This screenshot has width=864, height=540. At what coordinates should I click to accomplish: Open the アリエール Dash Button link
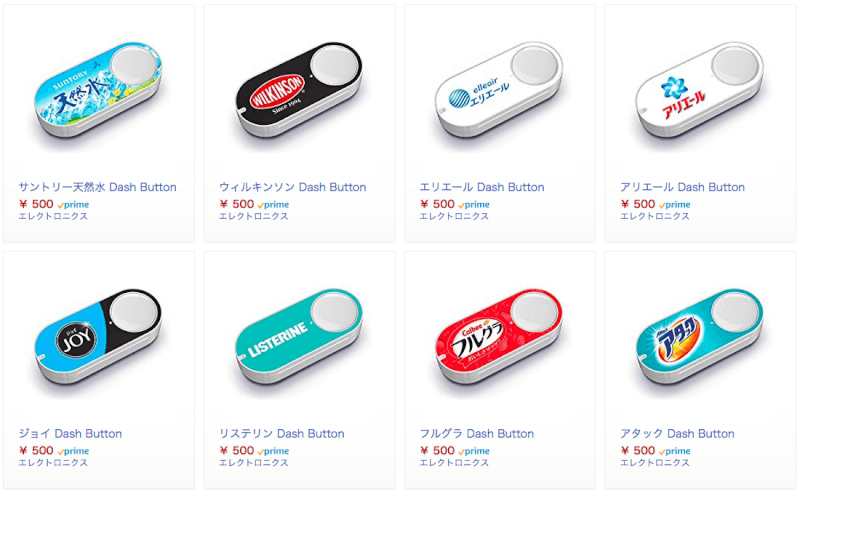(x=682, y=187)
